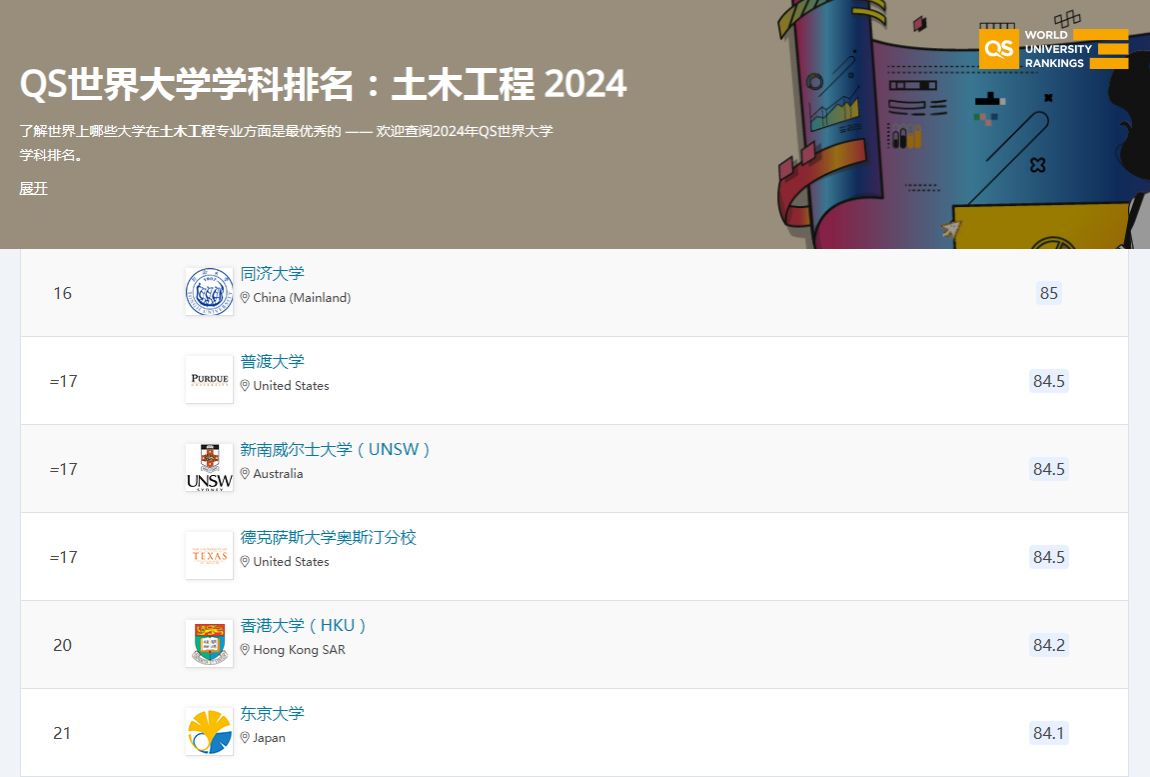Click the =17 rank in UNSW row
1150x777 pixels.
[63, 470]
